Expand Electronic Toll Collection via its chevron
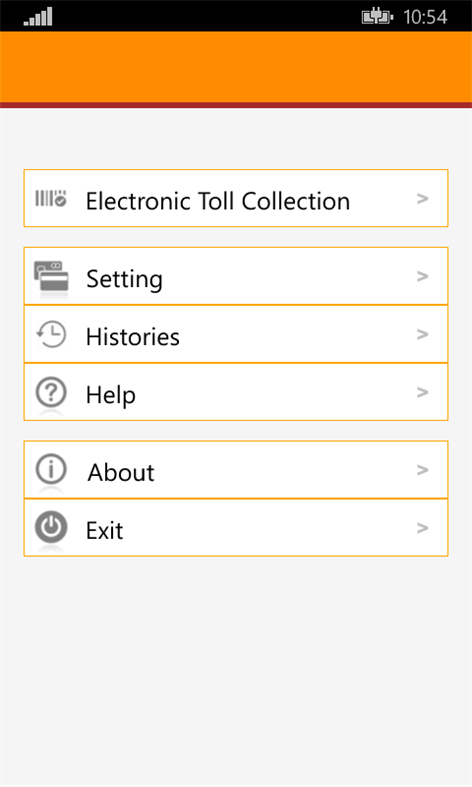Image resolution: width=472 pixels, height=787 pixels. 422,199
